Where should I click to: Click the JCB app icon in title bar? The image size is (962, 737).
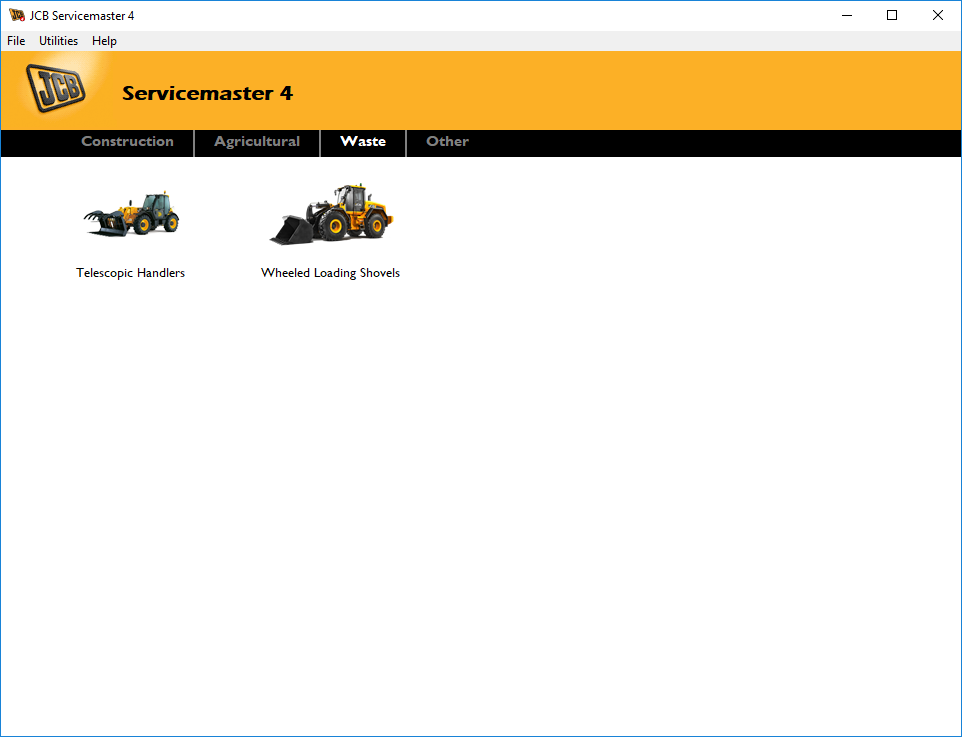(17, 15)
